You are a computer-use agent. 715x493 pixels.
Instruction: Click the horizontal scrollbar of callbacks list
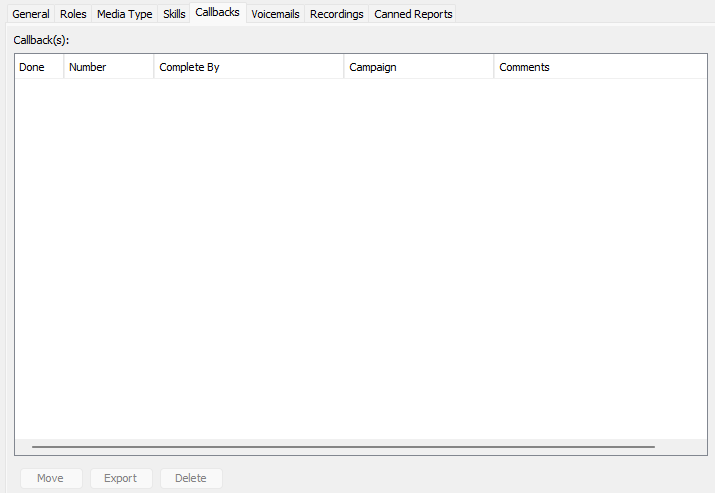coord(343,447)
